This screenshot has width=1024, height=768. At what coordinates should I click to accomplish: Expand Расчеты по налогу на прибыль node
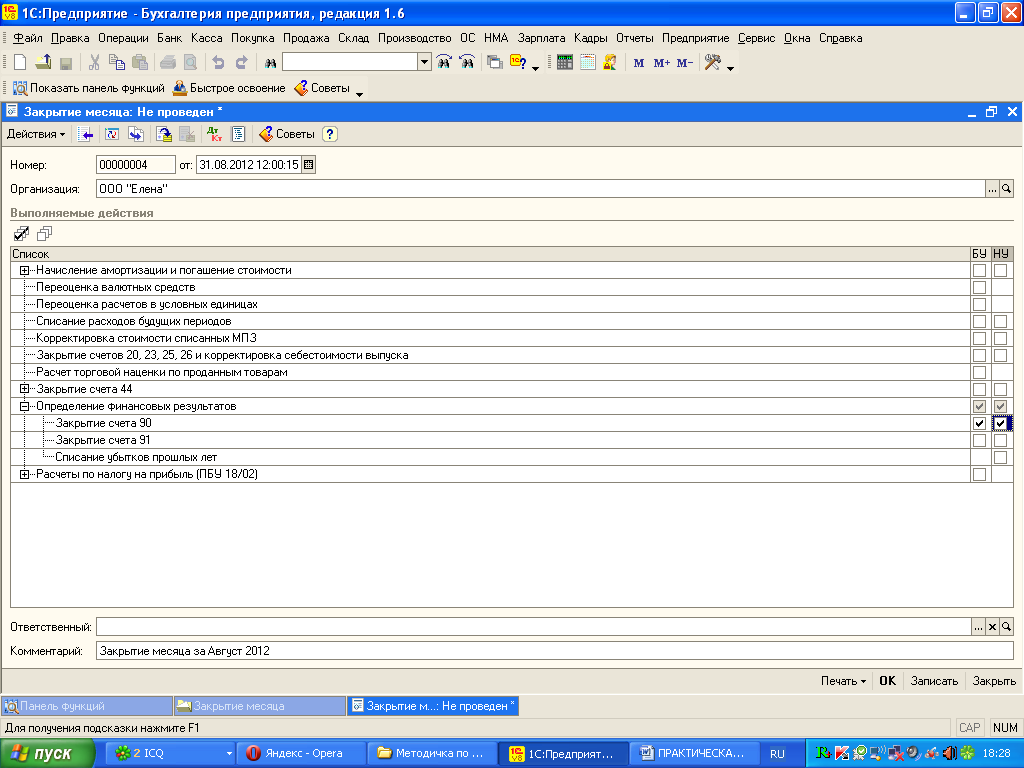24,474
